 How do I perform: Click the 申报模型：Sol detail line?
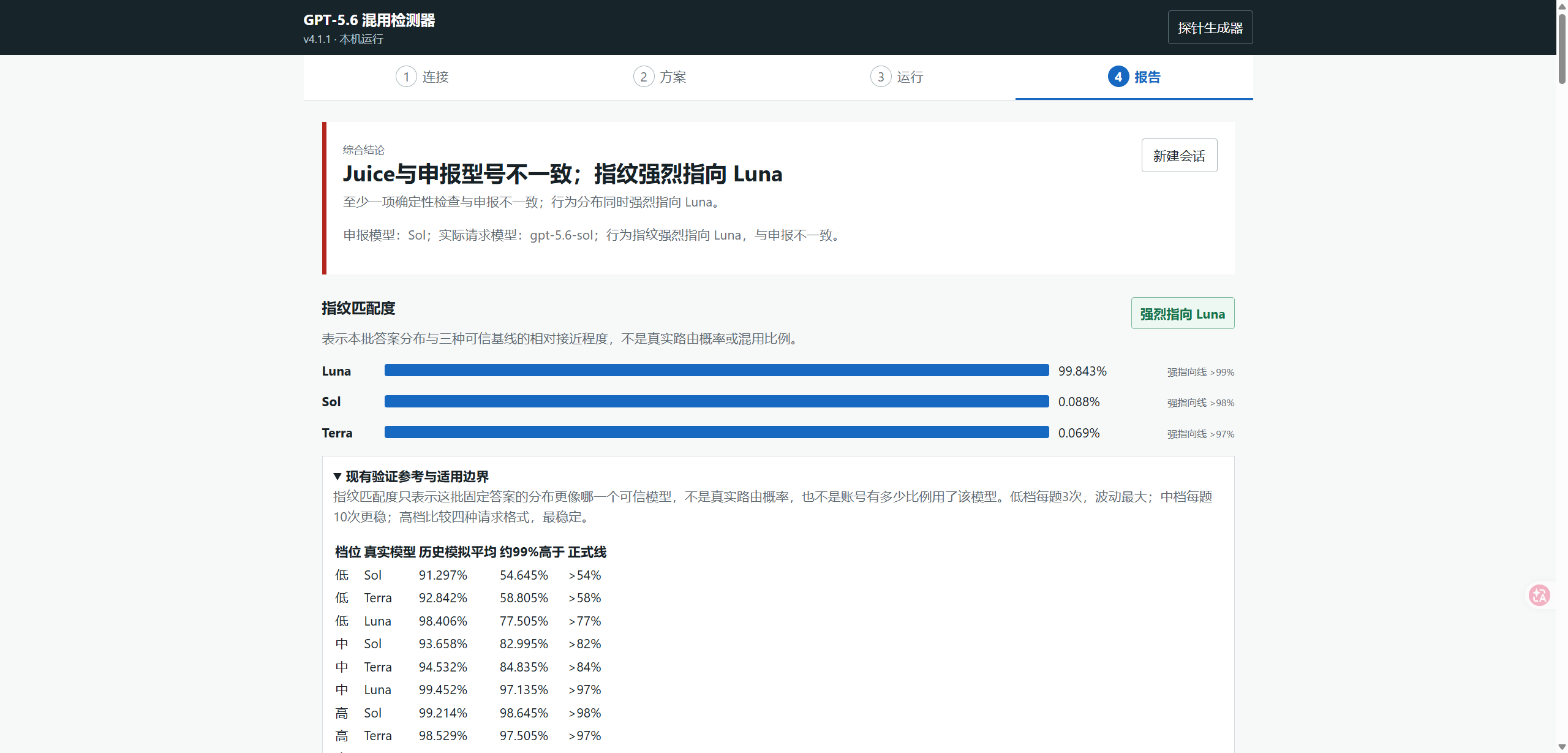point(594,235)
